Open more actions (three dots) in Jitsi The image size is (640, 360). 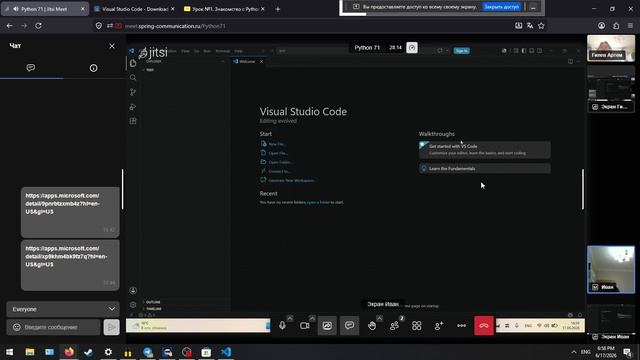pos(461,326)
